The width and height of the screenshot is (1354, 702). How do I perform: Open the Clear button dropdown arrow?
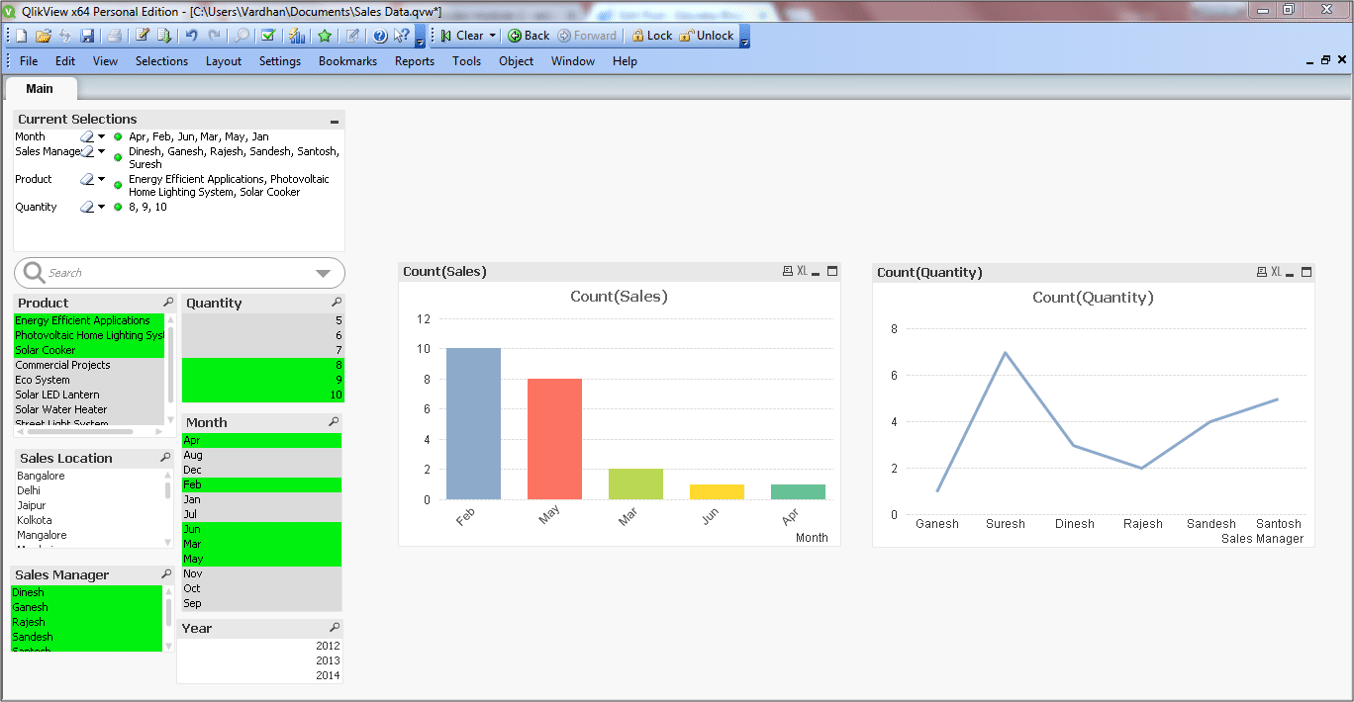(x=492, y=36)
